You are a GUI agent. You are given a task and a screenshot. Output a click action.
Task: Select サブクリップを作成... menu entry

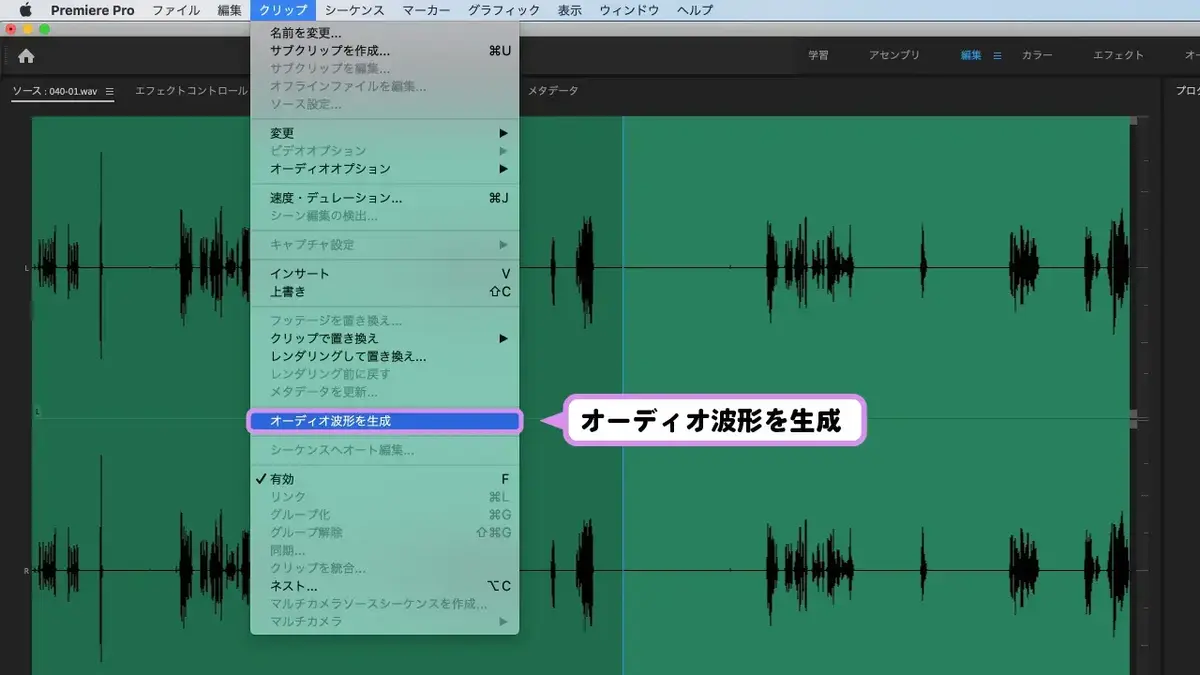(x=385, y=50)
